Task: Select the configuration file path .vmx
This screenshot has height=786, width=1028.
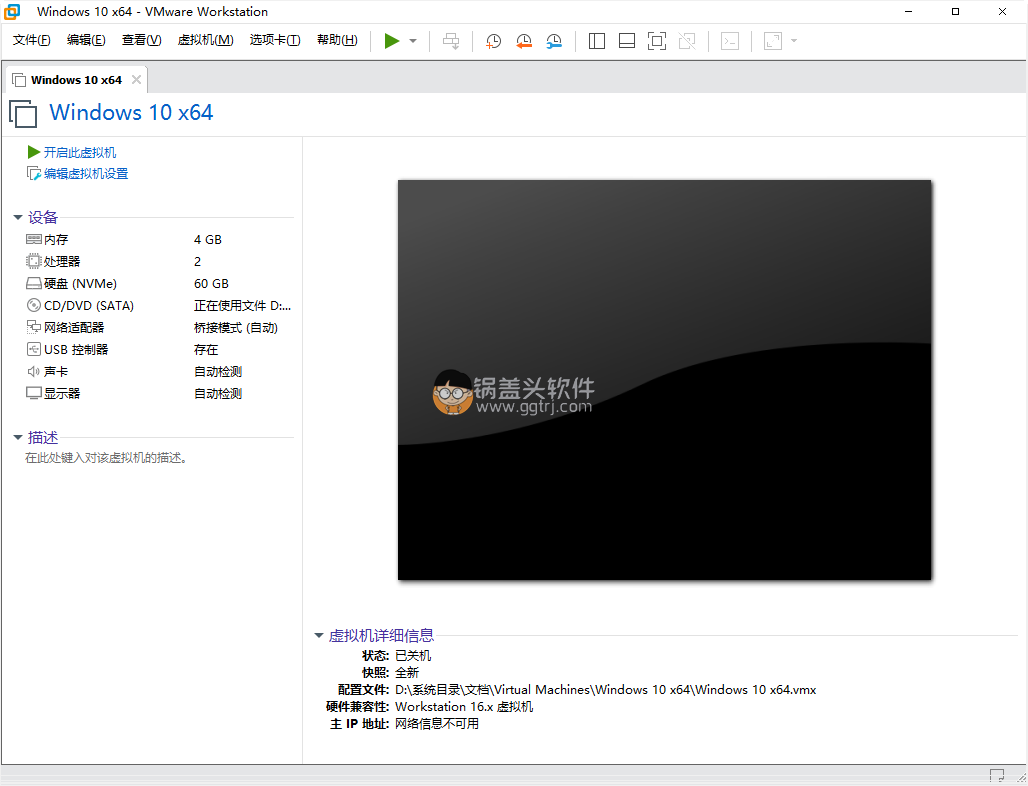Action: (x=605, y=690)
